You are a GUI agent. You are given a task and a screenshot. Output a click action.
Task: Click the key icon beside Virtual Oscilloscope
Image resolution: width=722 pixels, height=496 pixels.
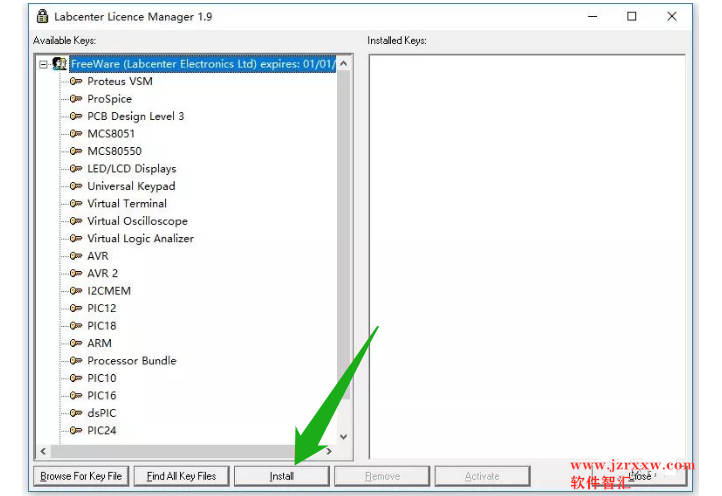[76, 221]
